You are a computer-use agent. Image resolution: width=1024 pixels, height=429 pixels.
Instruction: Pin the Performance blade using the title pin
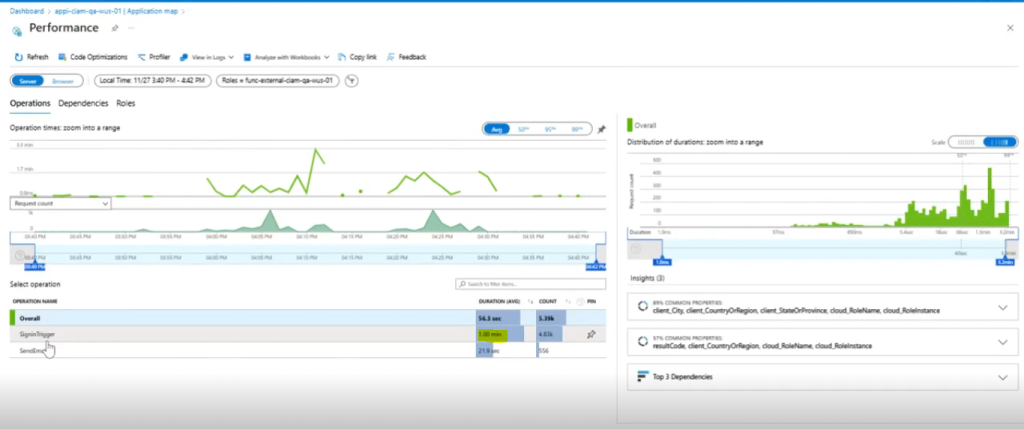[x=115, y=28]
